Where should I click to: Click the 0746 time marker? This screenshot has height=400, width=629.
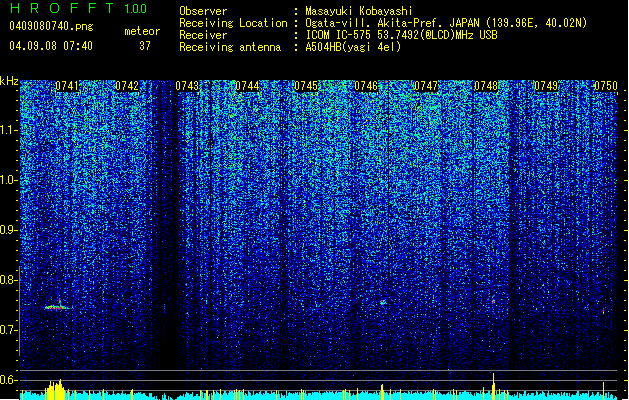[366, 86]
